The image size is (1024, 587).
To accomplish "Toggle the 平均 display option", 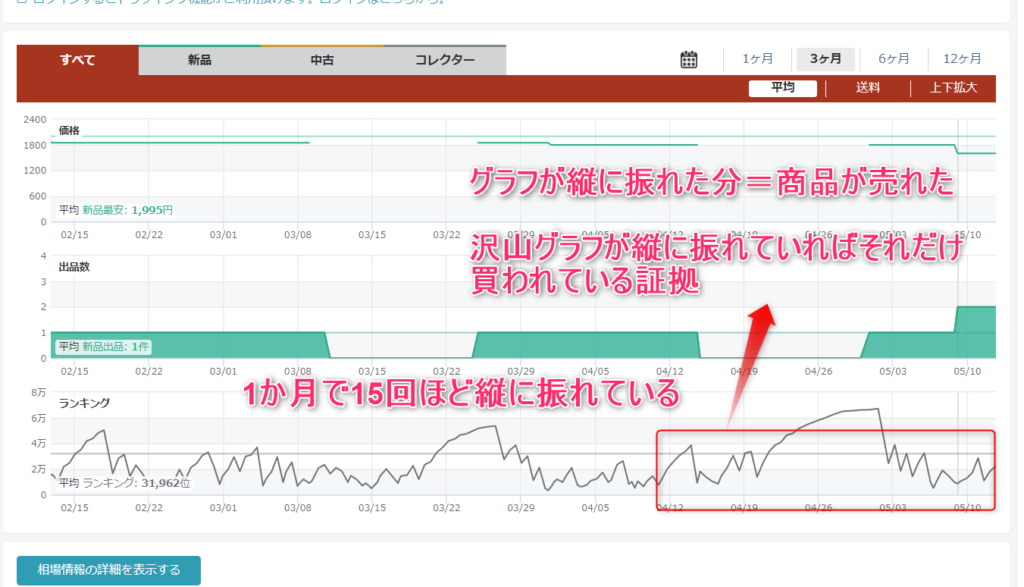I will coord(783,88).
